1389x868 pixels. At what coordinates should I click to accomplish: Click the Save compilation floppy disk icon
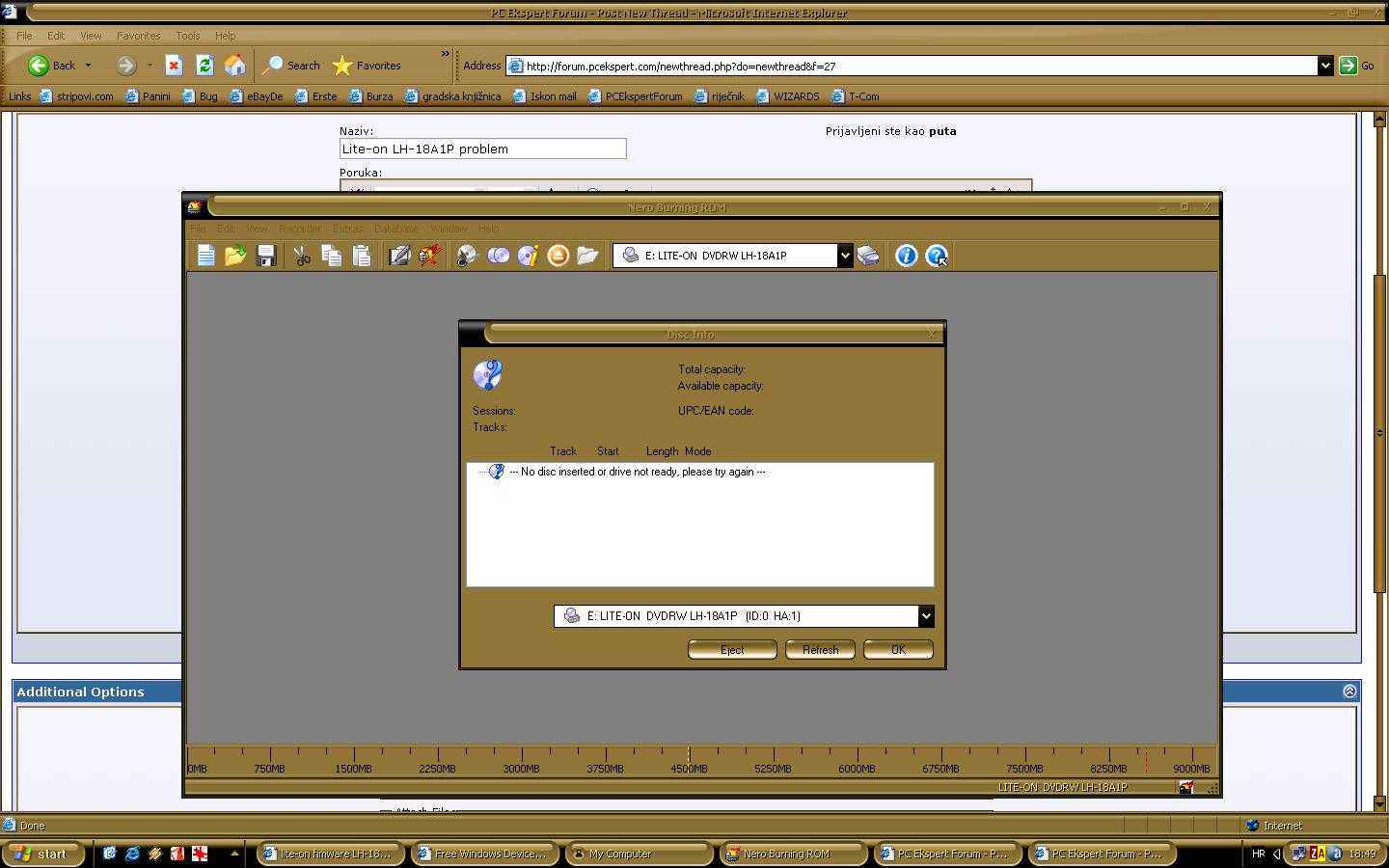click(266, 256)
